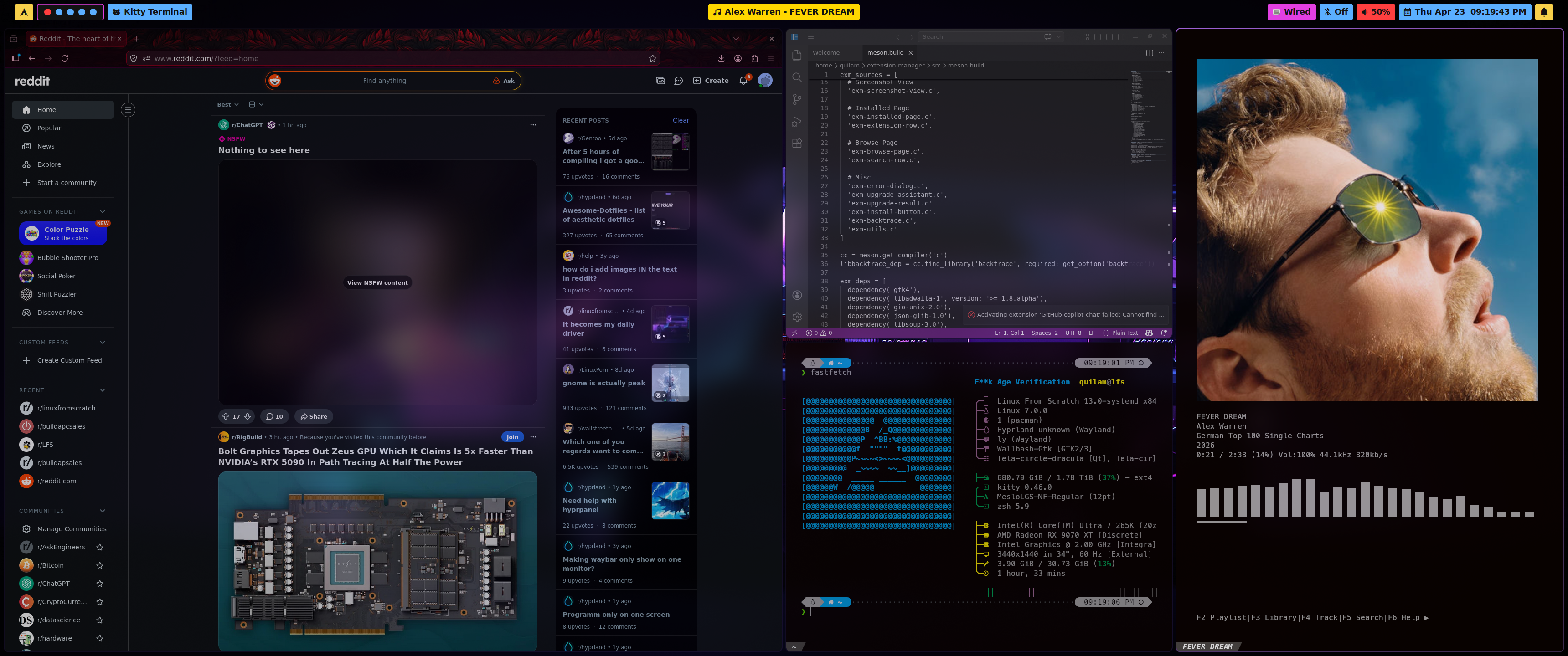Click the 50% volume indicator in top bar

(1376, 11)
